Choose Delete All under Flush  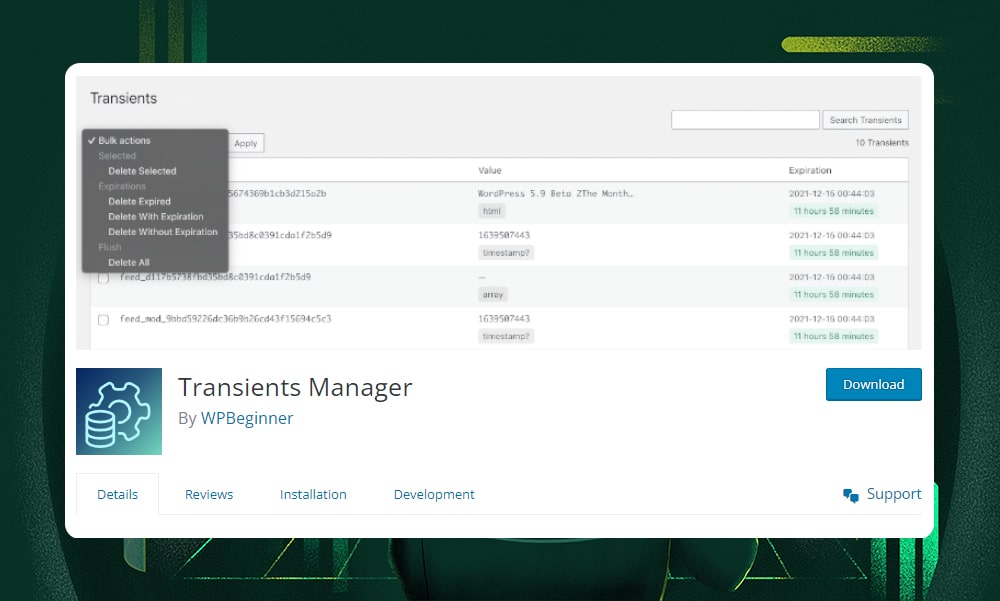pos(129,261)
